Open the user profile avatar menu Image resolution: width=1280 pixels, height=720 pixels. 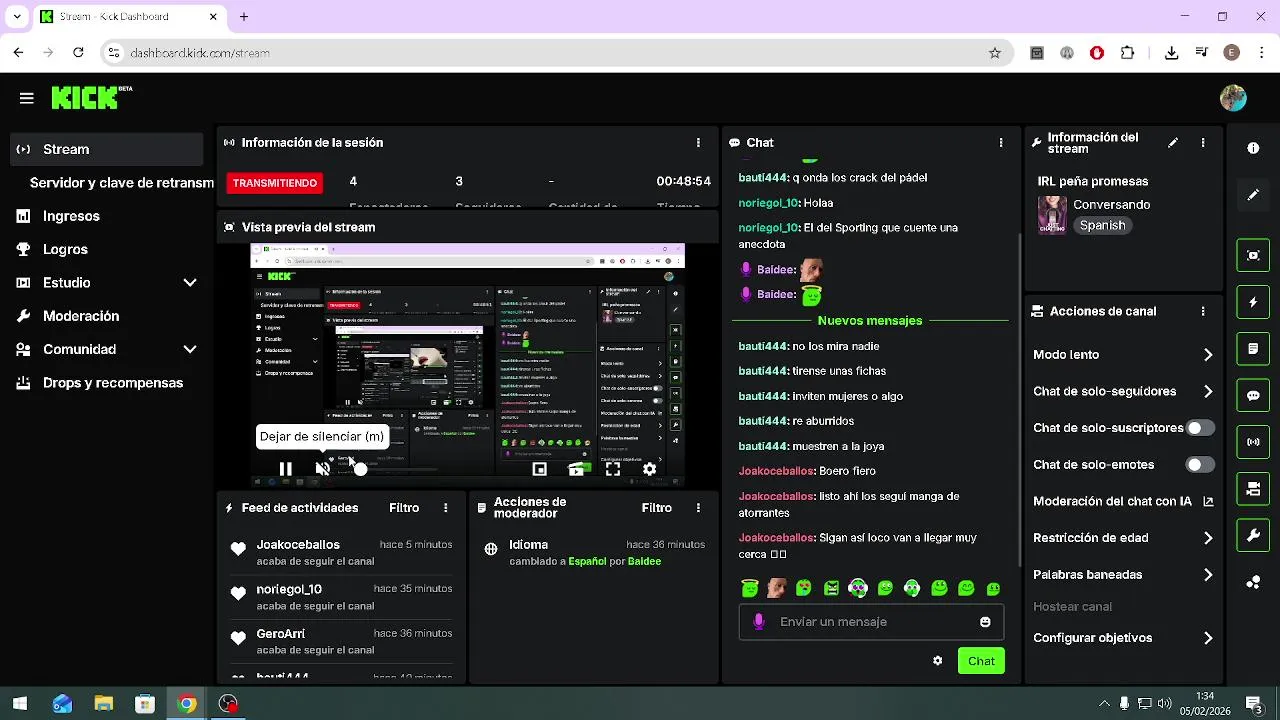[1233, 98]
